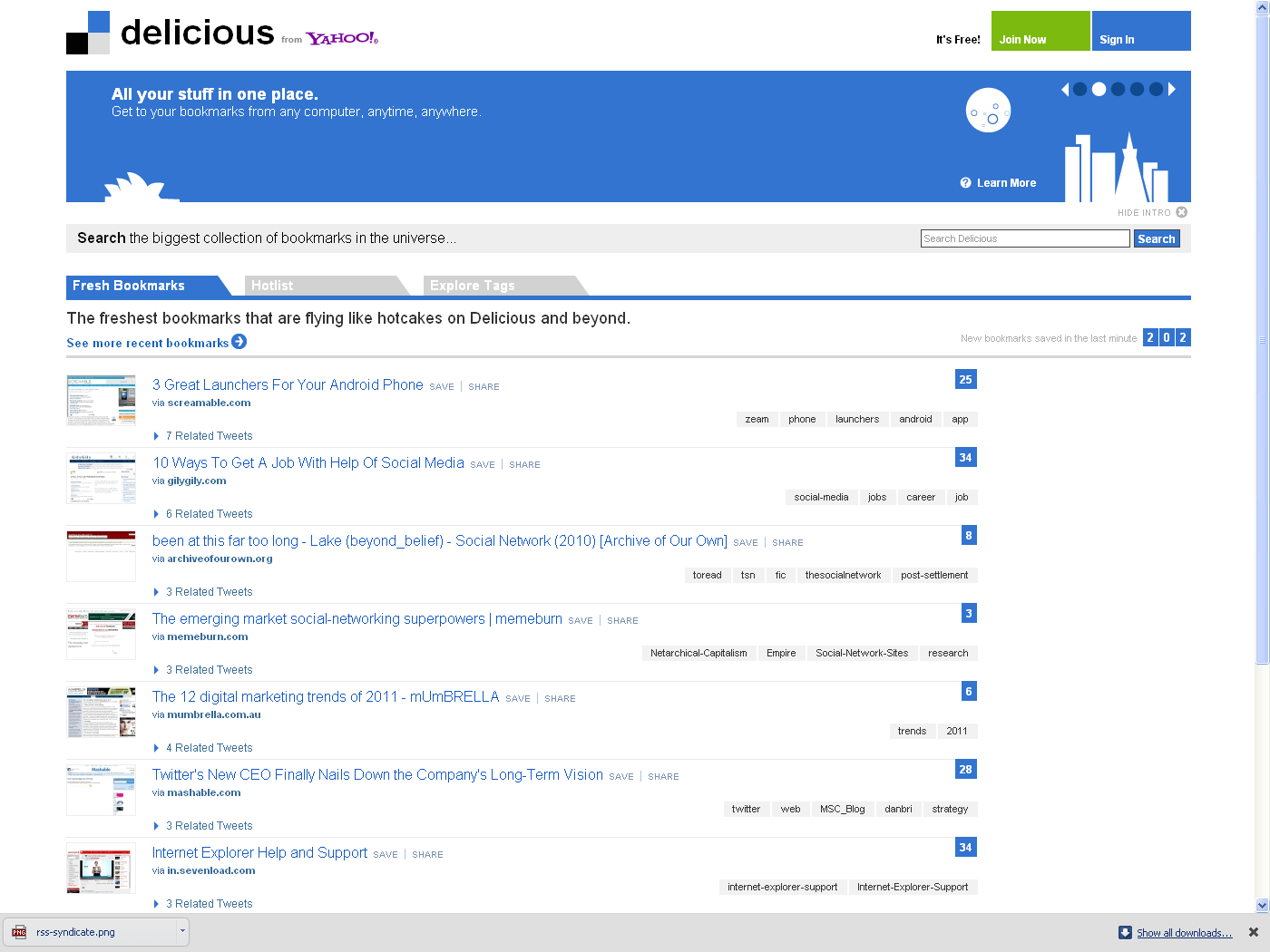The image size is (1270, 952).
Task: Open dropdown arrow for rss-syndicate.png download
Action: (x=182, y=931)
